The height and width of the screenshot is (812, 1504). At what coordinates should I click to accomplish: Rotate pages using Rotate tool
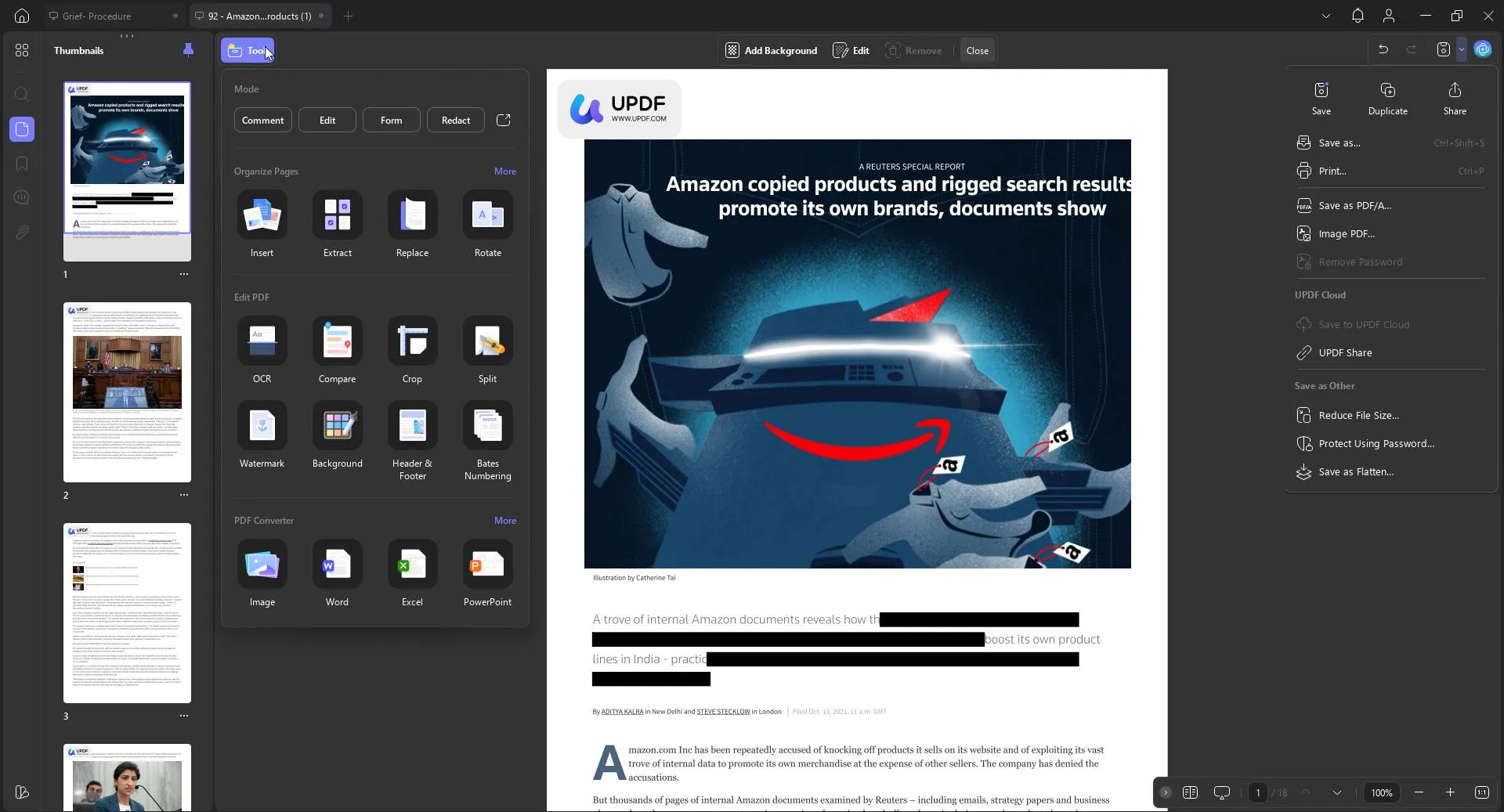(x=487, y=215)
